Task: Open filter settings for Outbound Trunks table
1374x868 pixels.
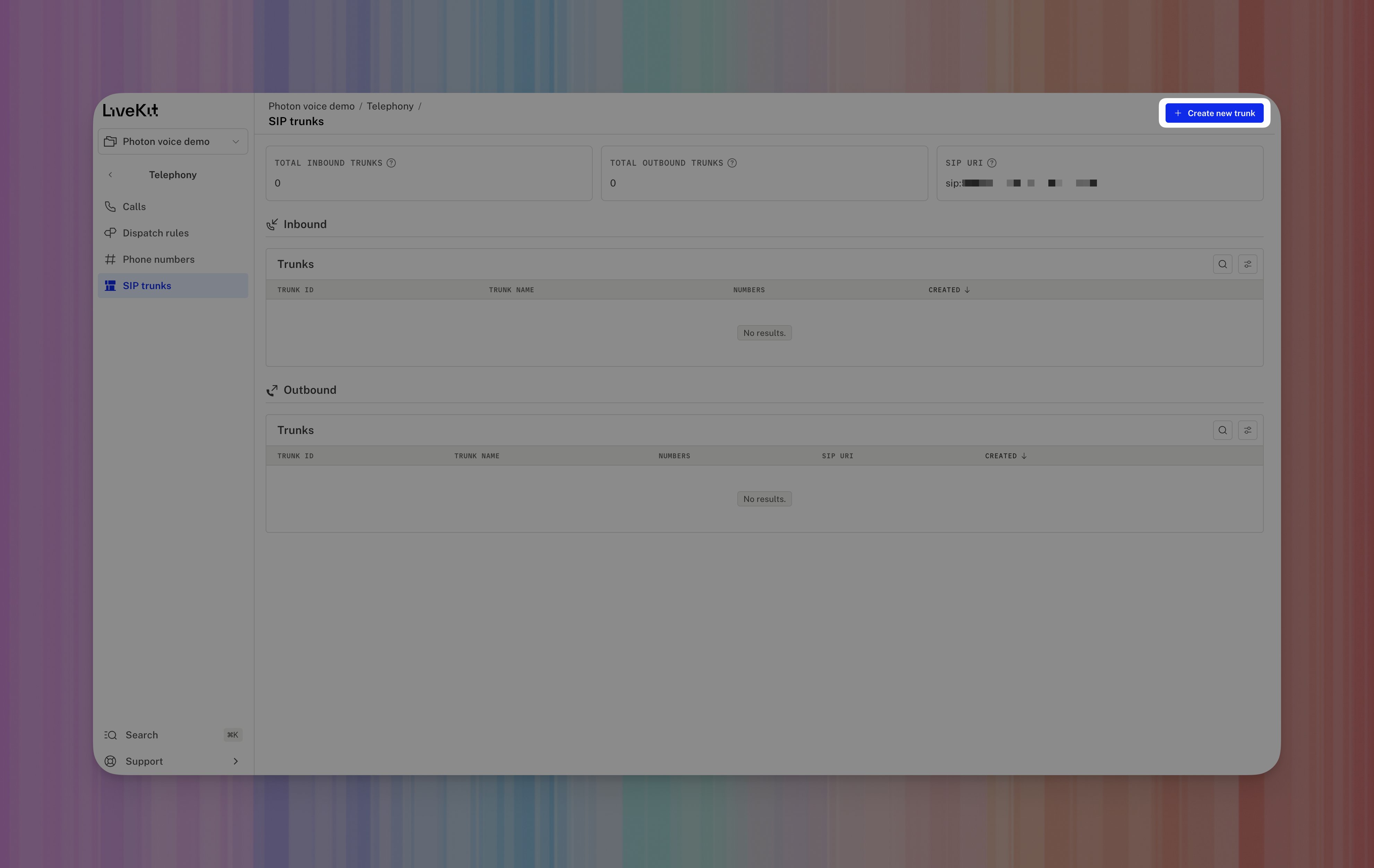Action: (x=1247, y=430)
